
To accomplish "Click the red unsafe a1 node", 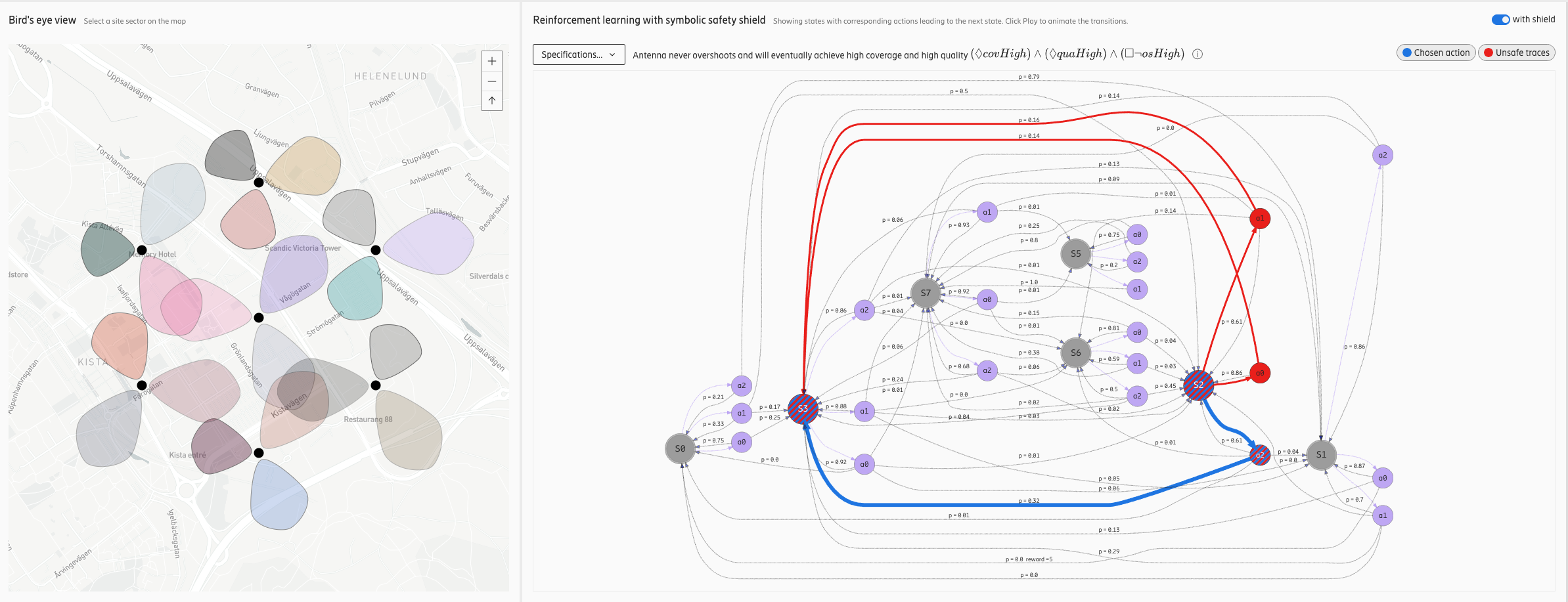I will click(1259, 218).
